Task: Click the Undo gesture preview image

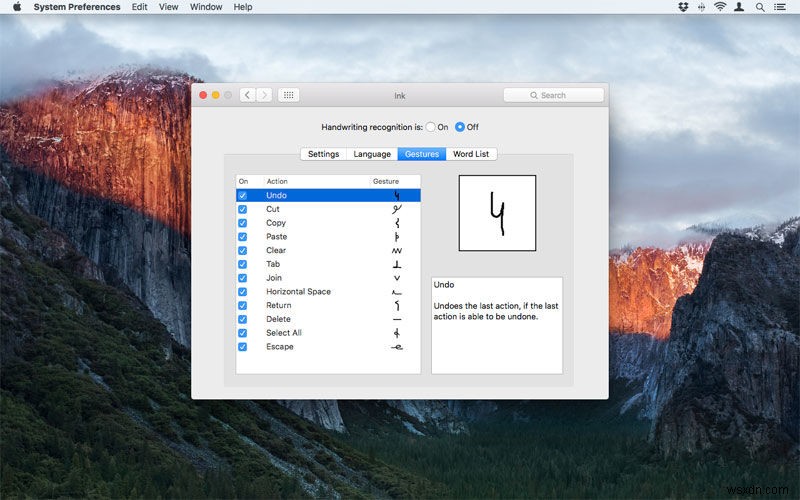Action: 497,213
